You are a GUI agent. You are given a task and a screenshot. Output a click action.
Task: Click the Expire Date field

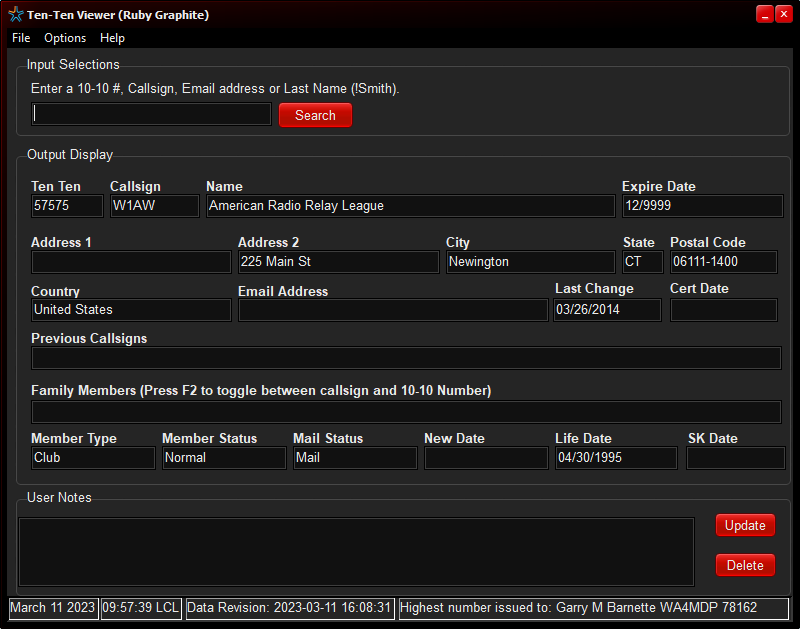click(701, 206)
